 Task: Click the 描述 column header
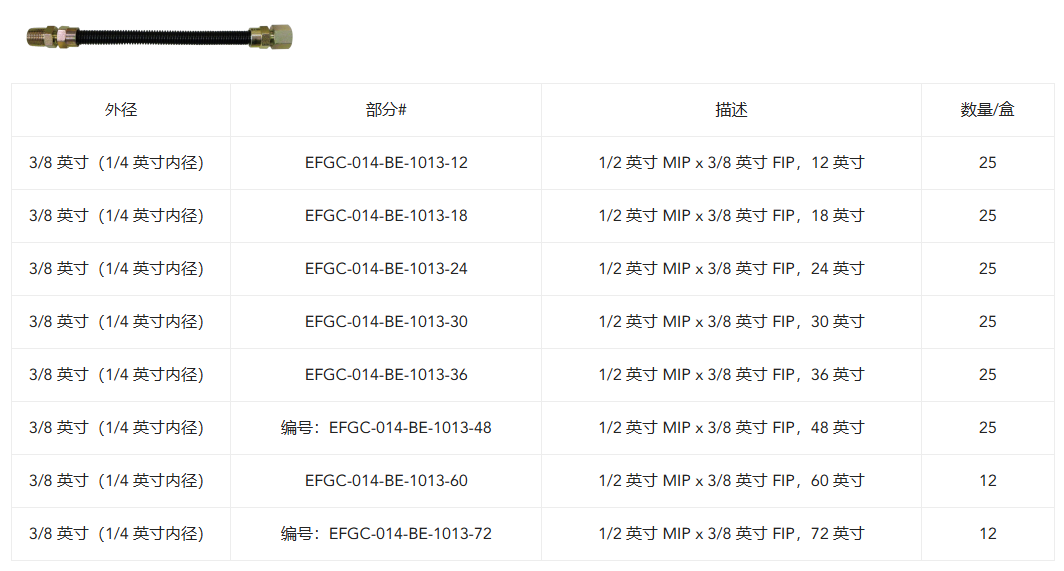click(x=732, y=110)
